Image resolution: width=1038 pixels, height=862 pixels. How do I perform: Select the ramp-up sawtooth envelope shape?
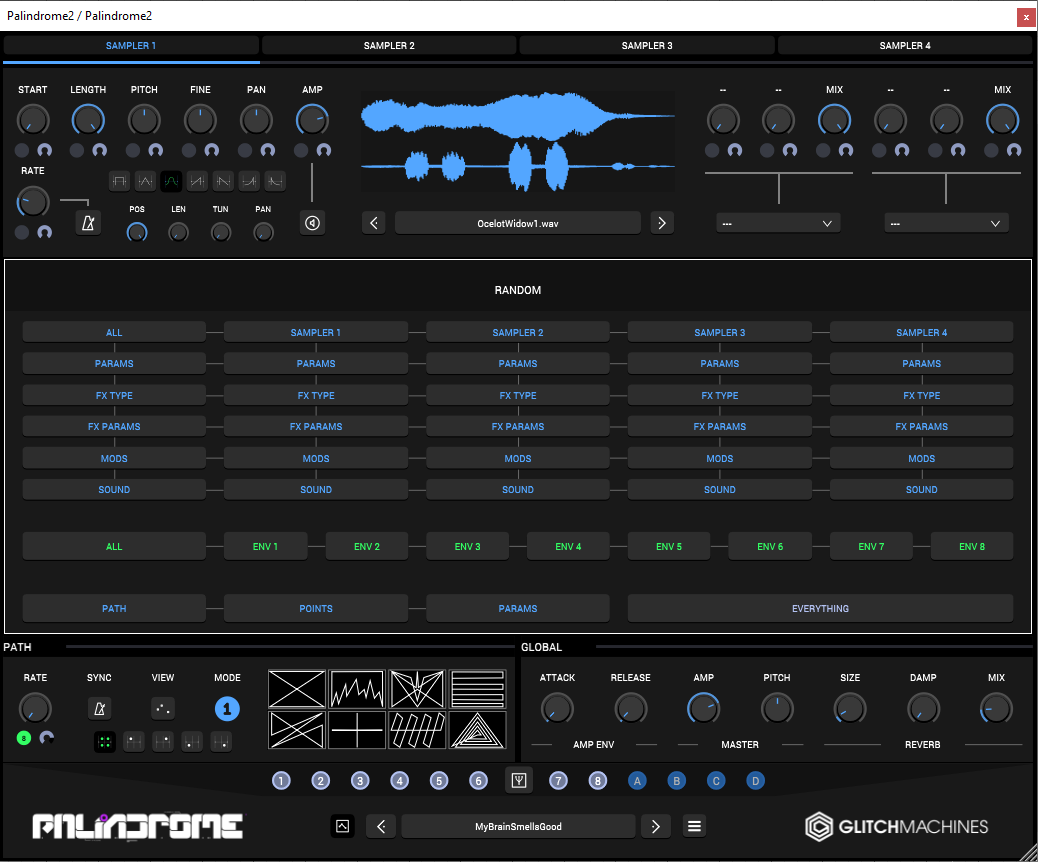click(x=197, y=181)
